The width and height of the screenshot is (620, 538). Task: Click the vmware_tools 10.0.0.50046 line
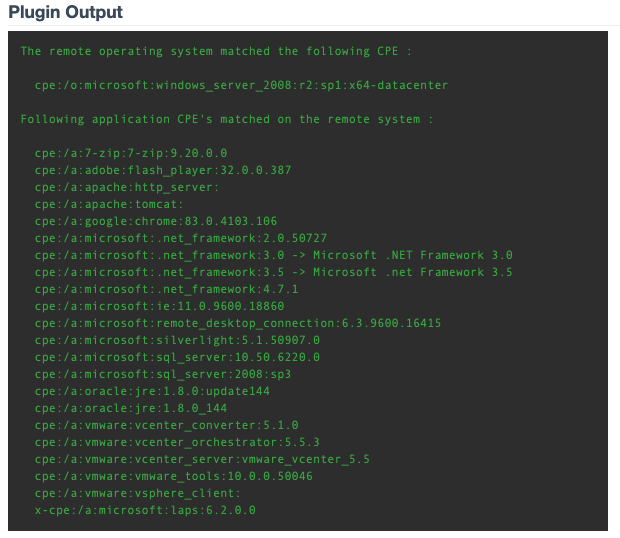(173, 476)
